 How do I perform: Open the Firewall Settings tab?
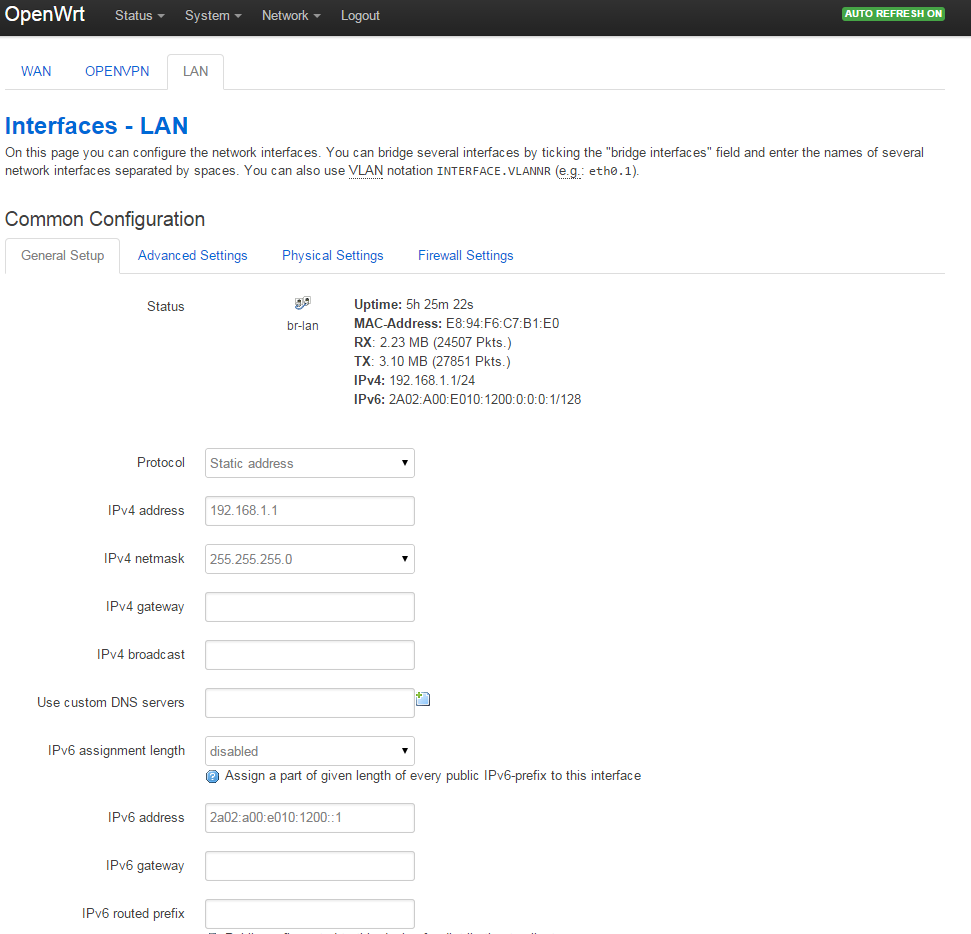(465, 256)
